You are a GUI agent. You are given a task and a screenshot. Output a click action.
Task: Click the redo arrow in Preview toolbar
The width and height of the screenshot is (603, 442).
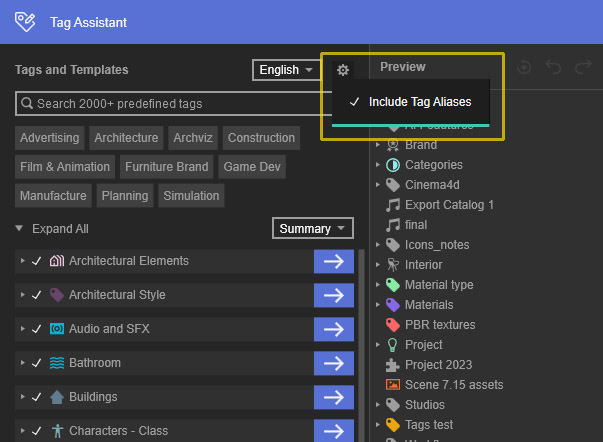(x=583, y=67)
